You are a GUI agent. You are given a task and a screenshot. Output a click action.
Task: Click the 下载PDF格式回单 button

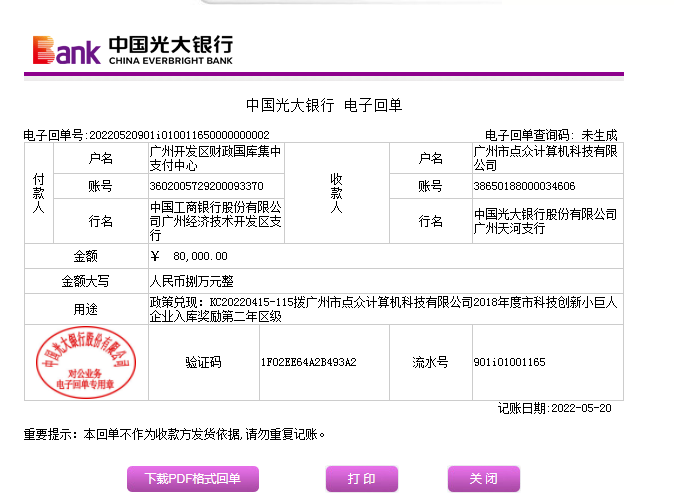193,478
